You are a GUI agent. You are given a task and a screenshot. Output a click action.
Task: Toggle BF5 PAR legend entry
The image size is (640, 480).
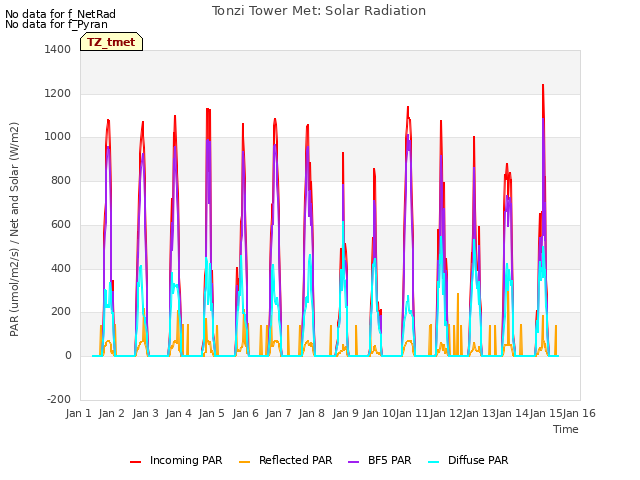[380, 460]
